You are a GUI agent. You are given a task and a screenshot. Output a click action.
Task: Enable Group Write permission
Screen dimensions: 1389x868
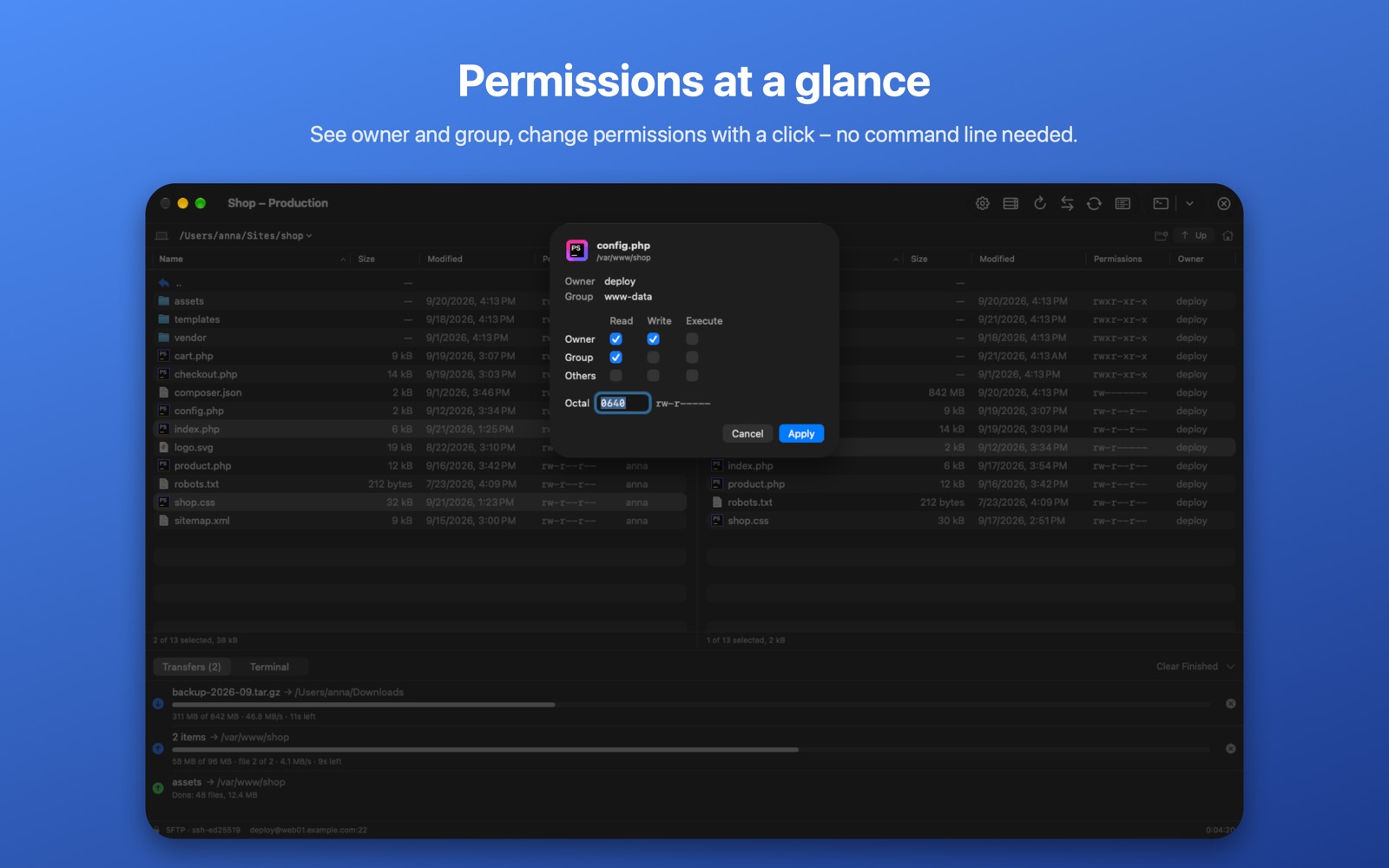point(653,358)
